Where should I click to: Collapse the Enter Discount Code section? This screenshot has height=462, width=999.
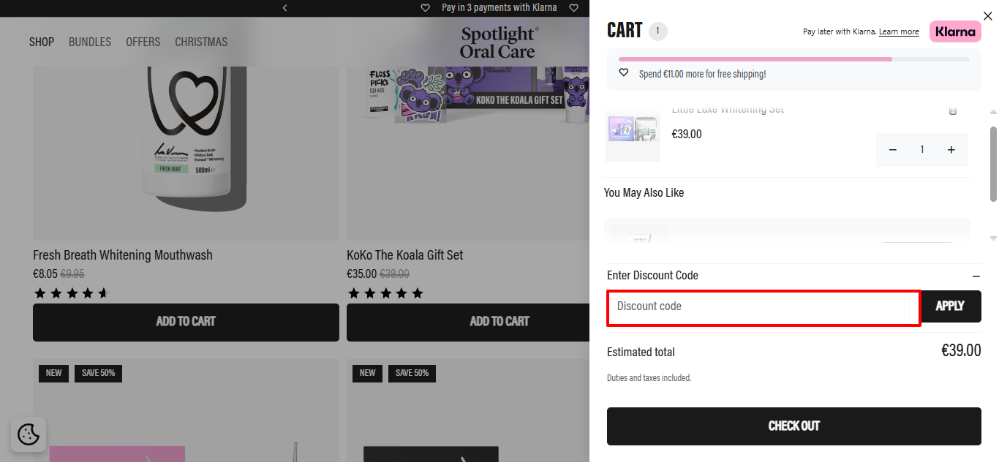pyautogui.click(x=976, y=276)
